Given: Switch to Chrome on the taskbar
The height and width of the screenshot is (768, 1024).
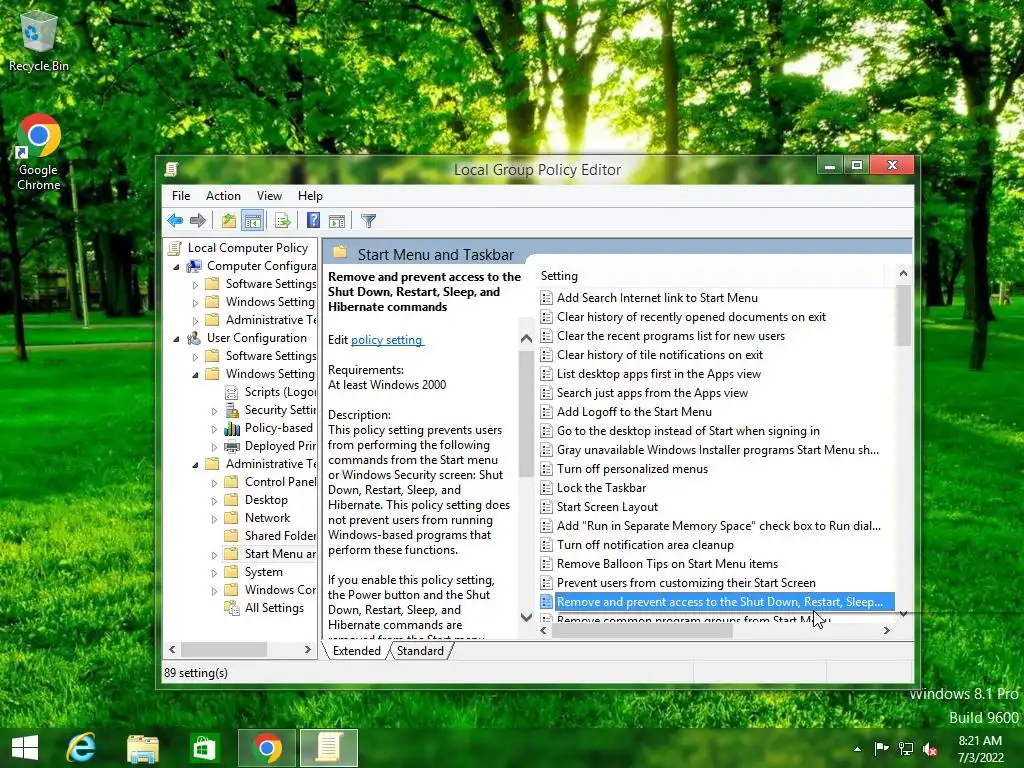Looking at the screenshot, I should click(x=266, y=748).
